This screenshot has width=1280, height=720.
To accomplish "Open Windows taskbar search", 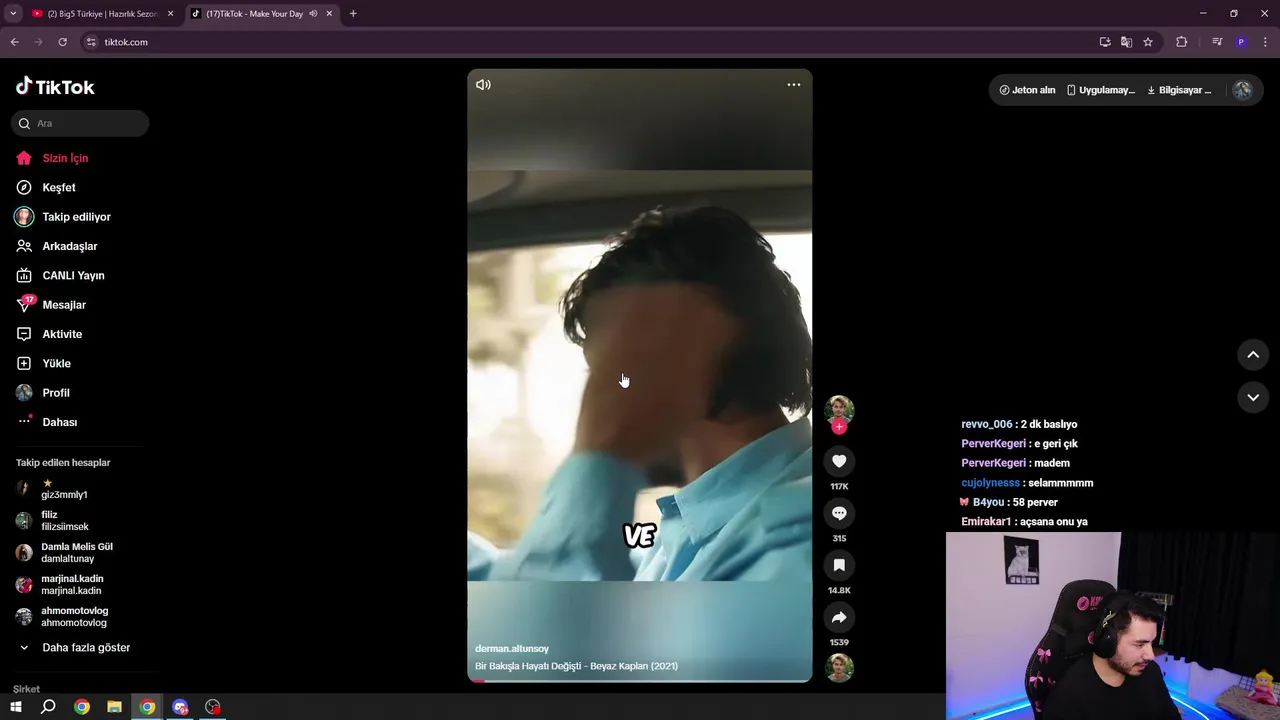I will (48, 707).
